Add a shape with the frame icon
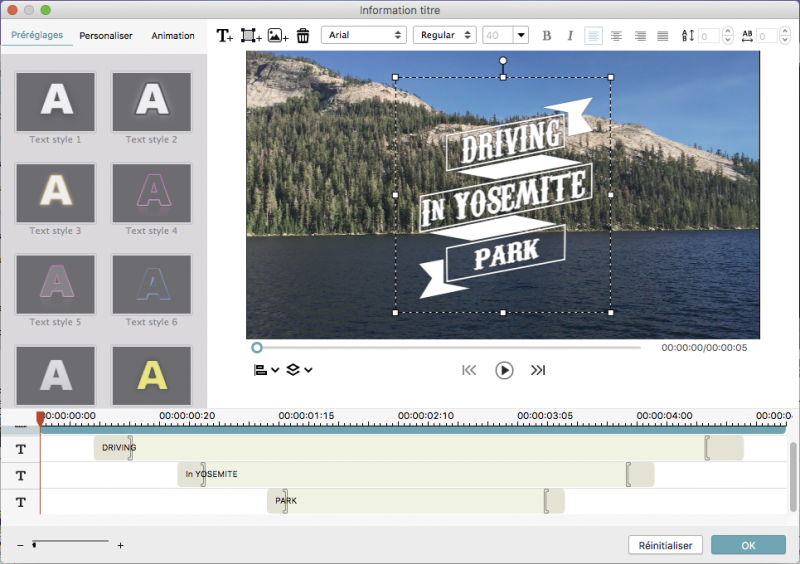The width and height of the screenshot is (800, 564). pos(251,35)
